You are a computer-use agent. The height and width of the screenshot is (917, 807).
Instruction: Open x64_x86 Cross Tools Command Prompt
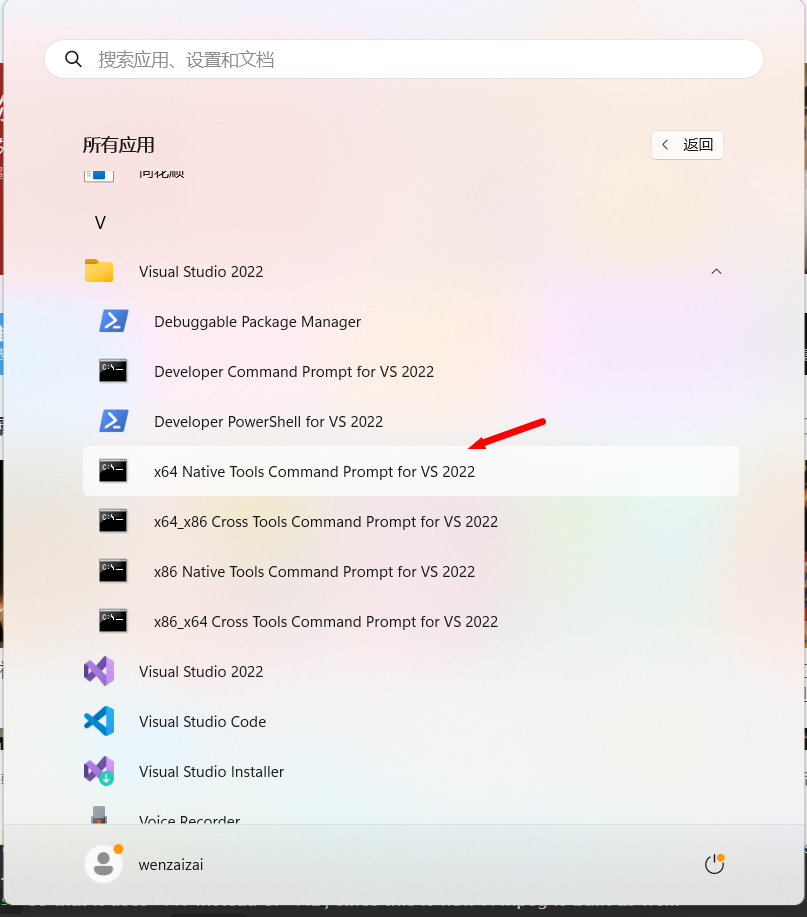tap(325, 521)
